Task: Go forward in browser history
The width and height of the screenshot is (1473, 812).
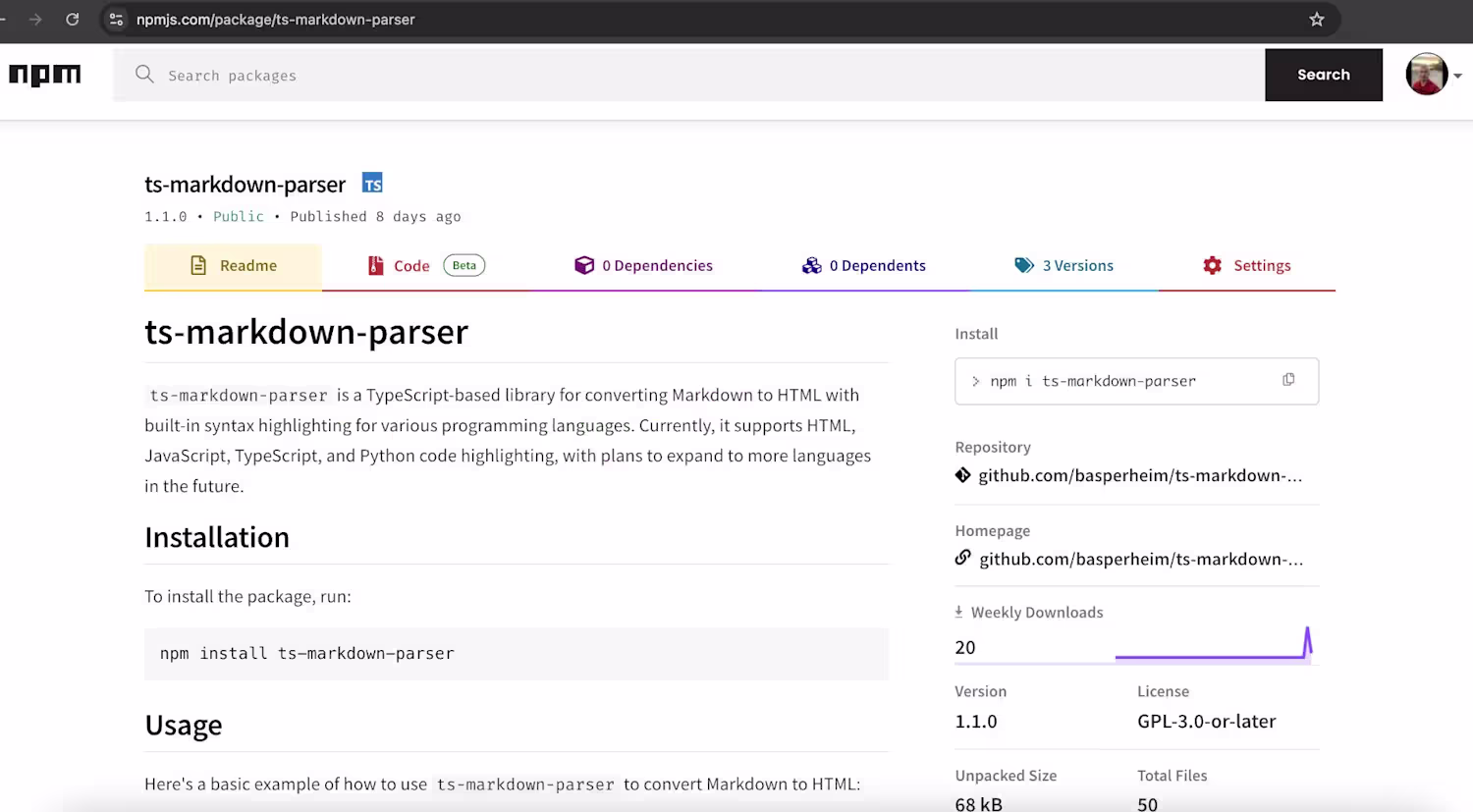Action: coord(35,20)
